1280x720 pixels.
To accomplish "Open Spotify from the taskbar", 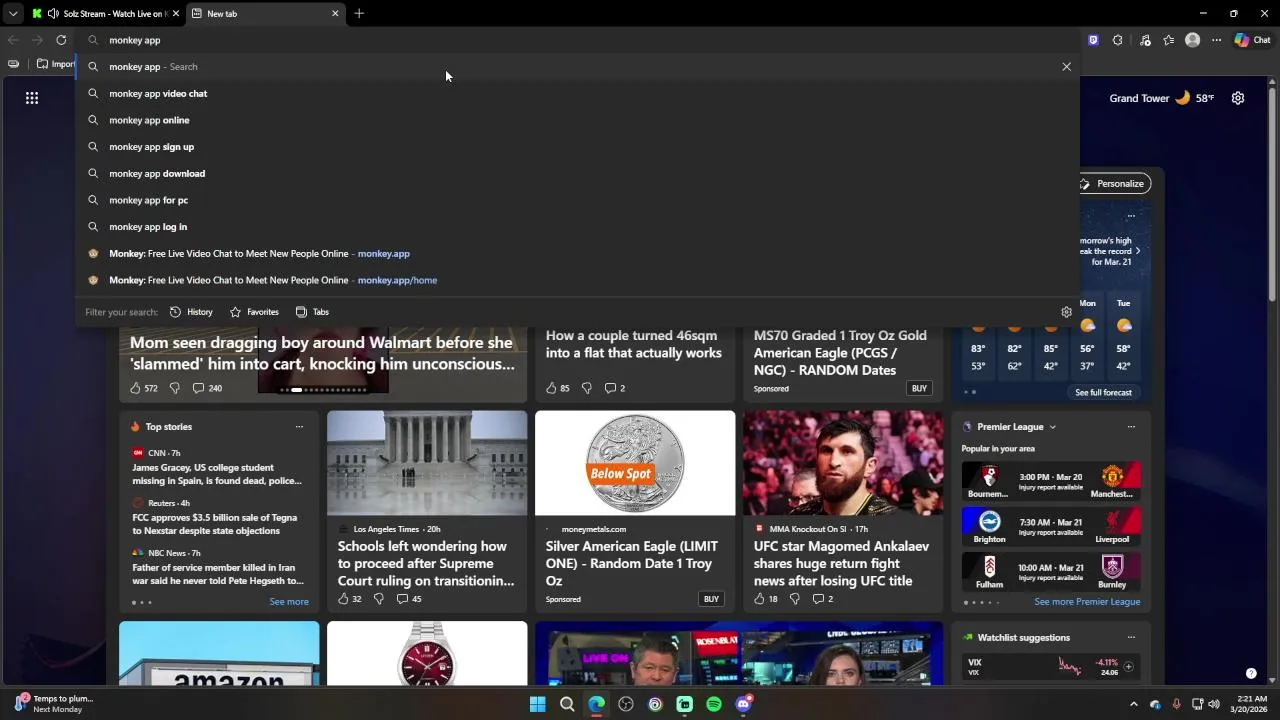I will coord(714,704).
